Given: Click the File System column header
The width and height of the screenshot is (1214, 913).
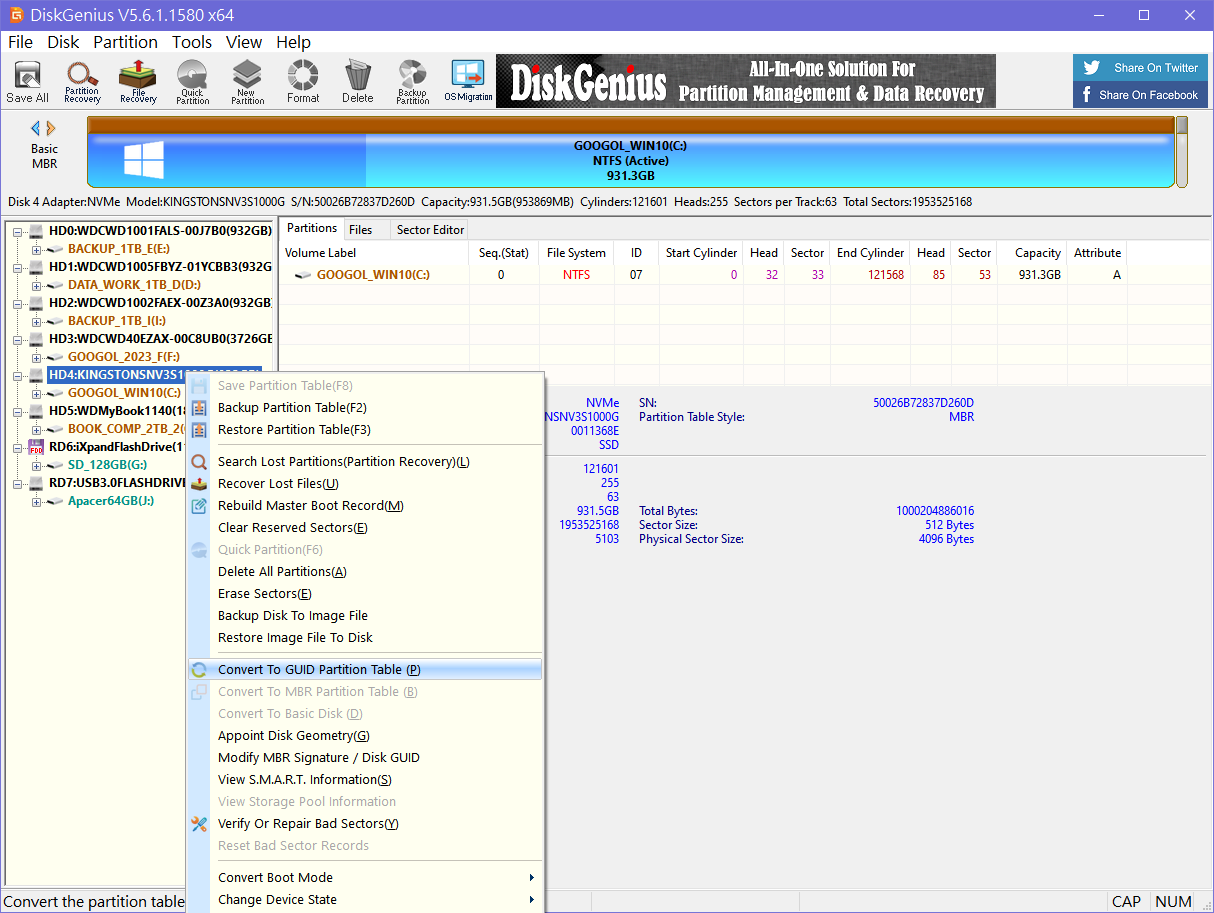Looking at the screenshot, I should (x=576, y=253).
